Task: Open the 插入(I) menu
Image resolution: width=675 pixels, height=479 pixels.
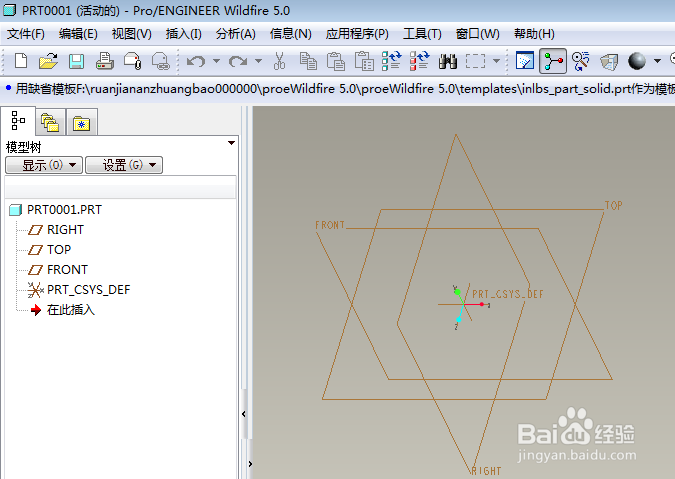Action: 183,34
